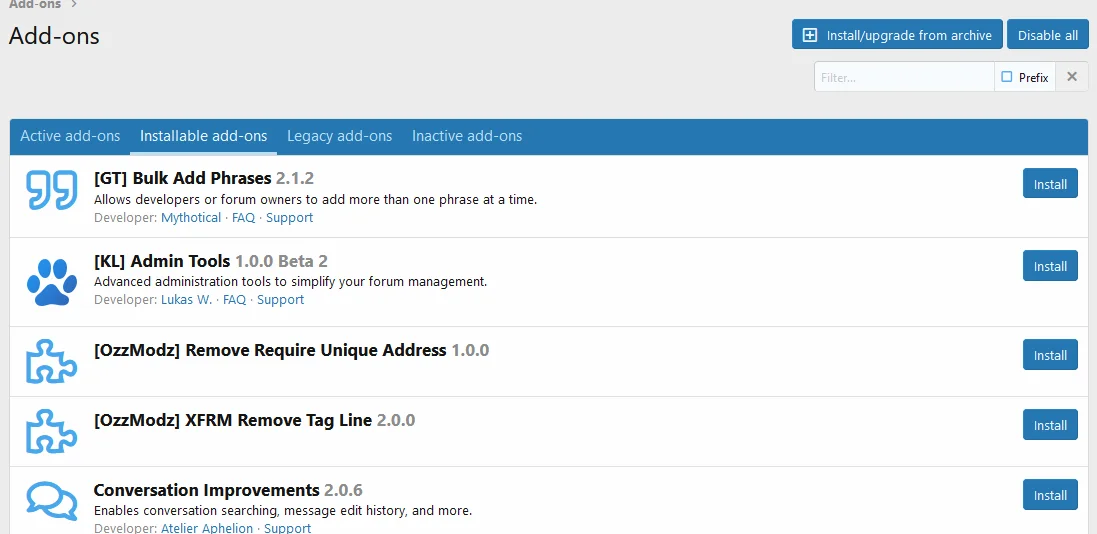Click the XFRM Remove Tag Line puzzle icon
This screenshot has width=1097, height=534.
click(51, 431)
